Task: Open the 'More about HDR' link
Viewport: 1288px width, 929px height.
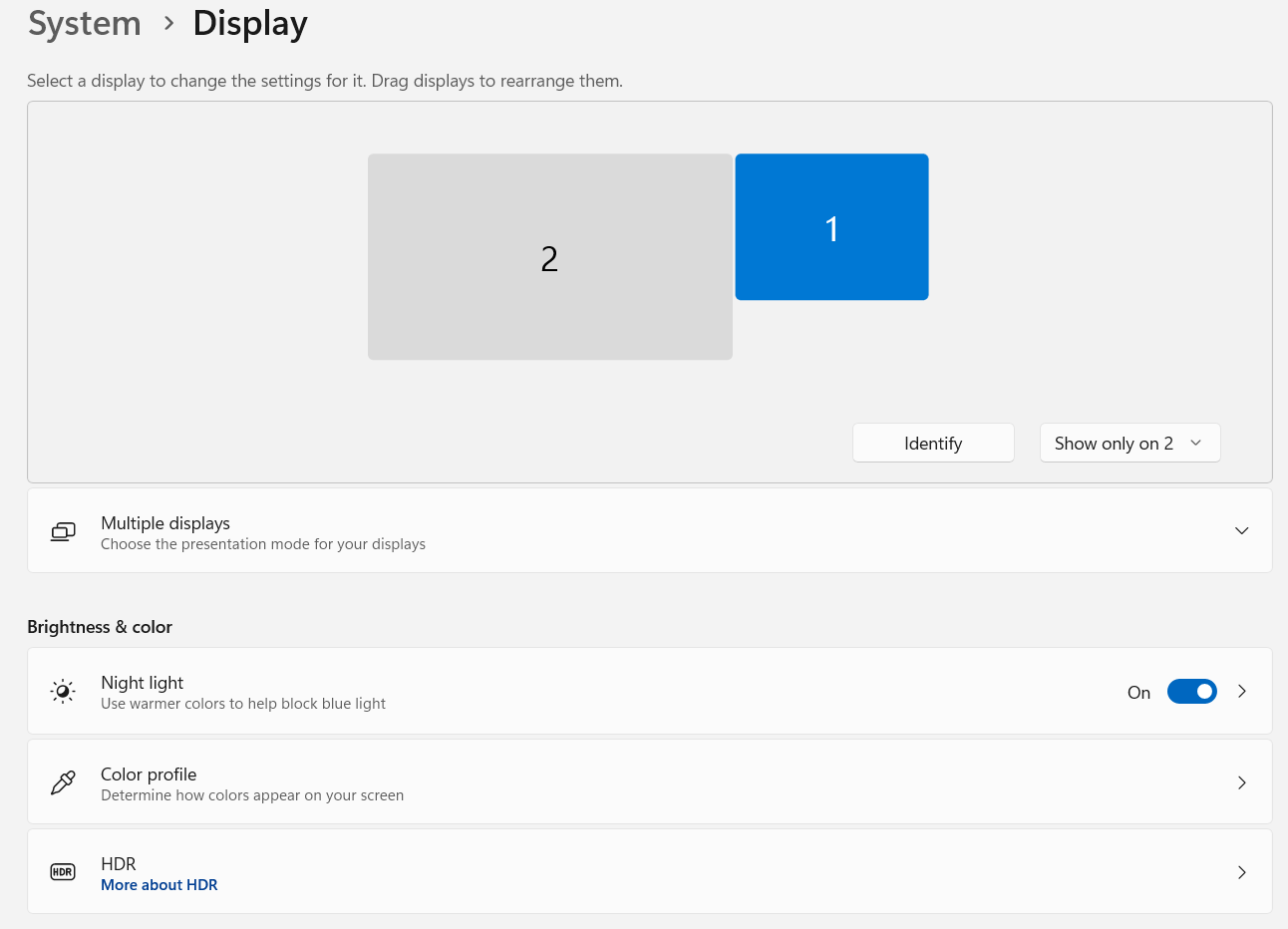Action: pos(160,885)
